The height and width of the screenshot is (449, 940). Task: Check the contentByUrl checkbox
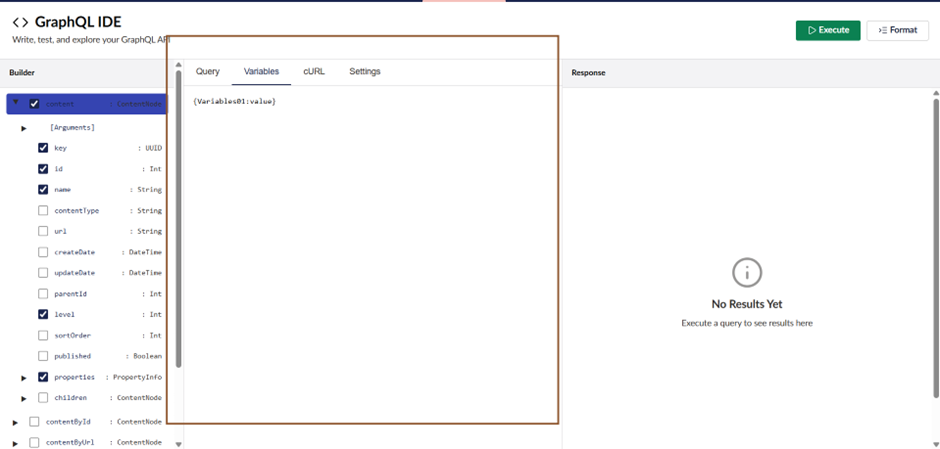pyautogui.click(x=34, y=442)
